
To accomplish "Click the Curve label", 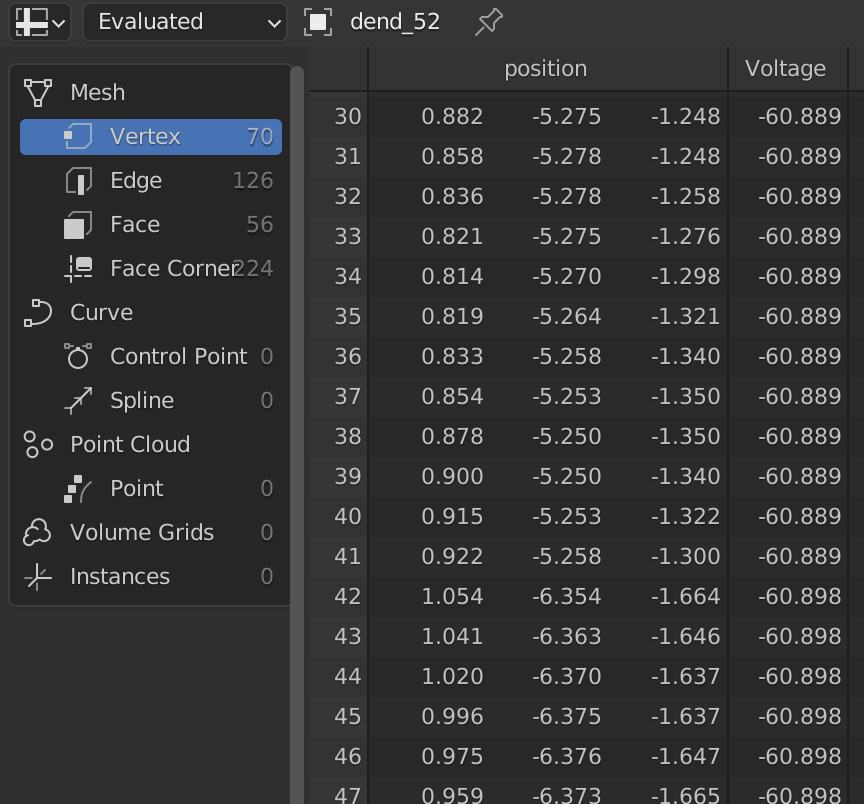I will (101, 313).
